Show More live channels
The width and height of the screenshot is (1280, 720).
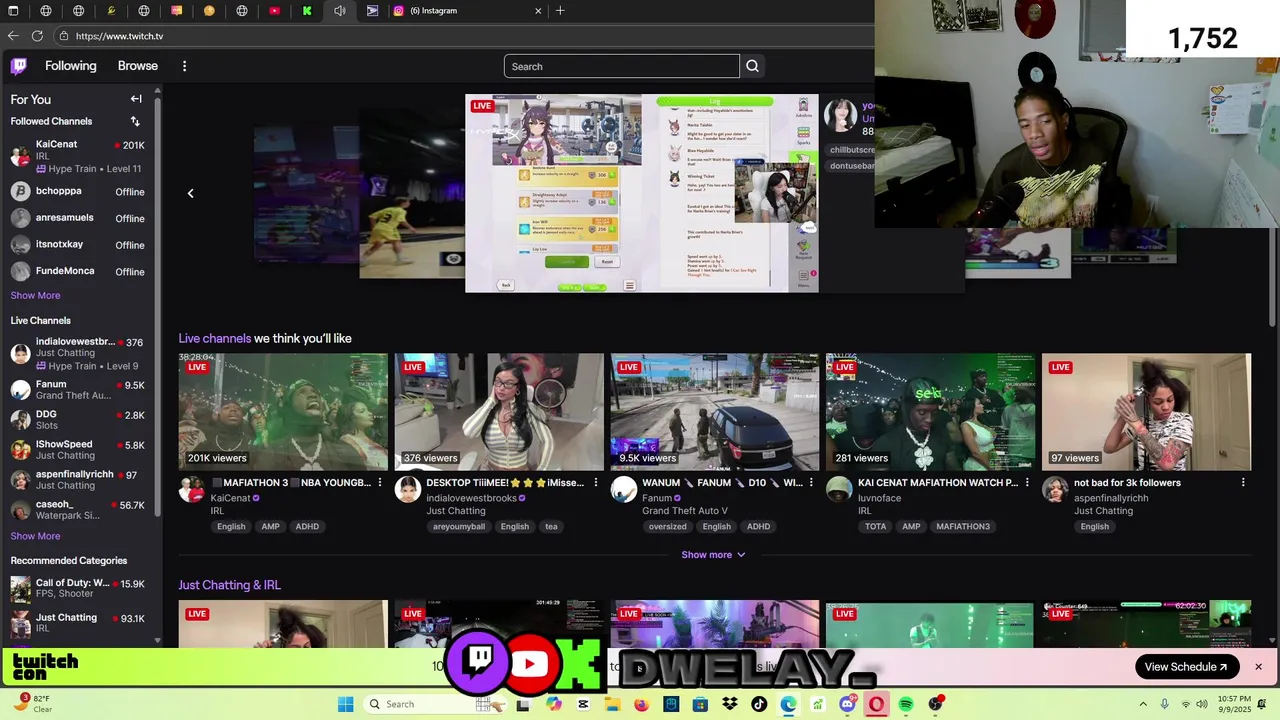pos(35,536)
